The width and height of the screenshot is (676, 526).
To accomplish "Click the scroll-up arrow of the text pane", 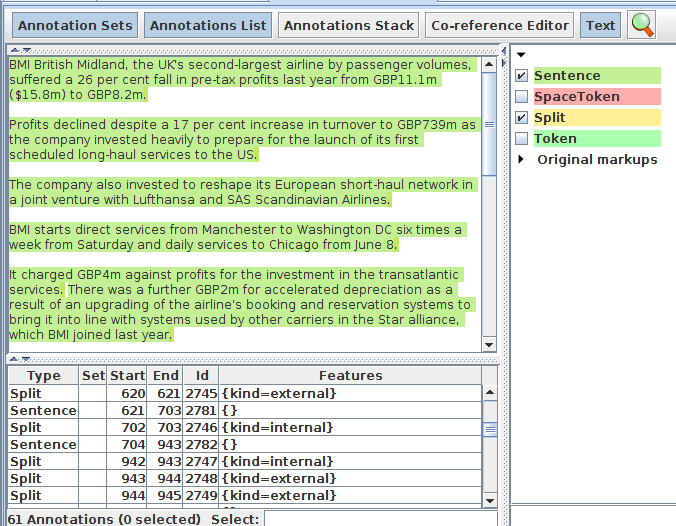I will (489, 65).
